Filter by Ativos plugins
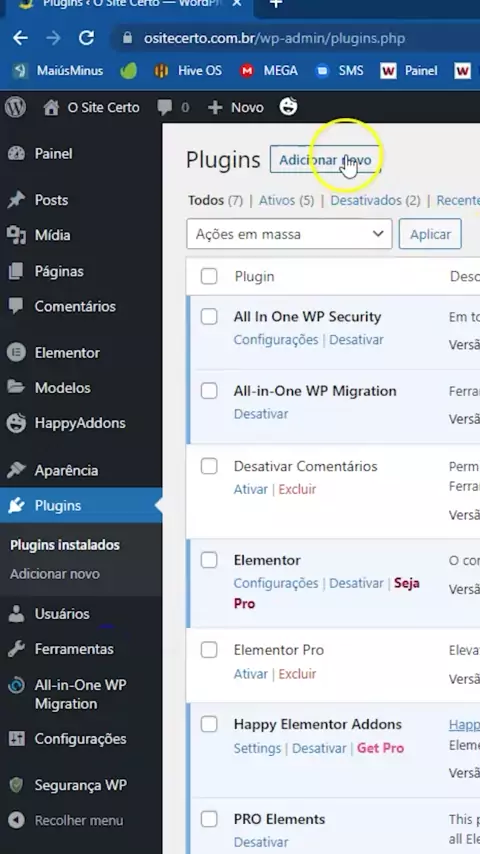Viewport: 480px width, 854px height. (x=286, y=200)
